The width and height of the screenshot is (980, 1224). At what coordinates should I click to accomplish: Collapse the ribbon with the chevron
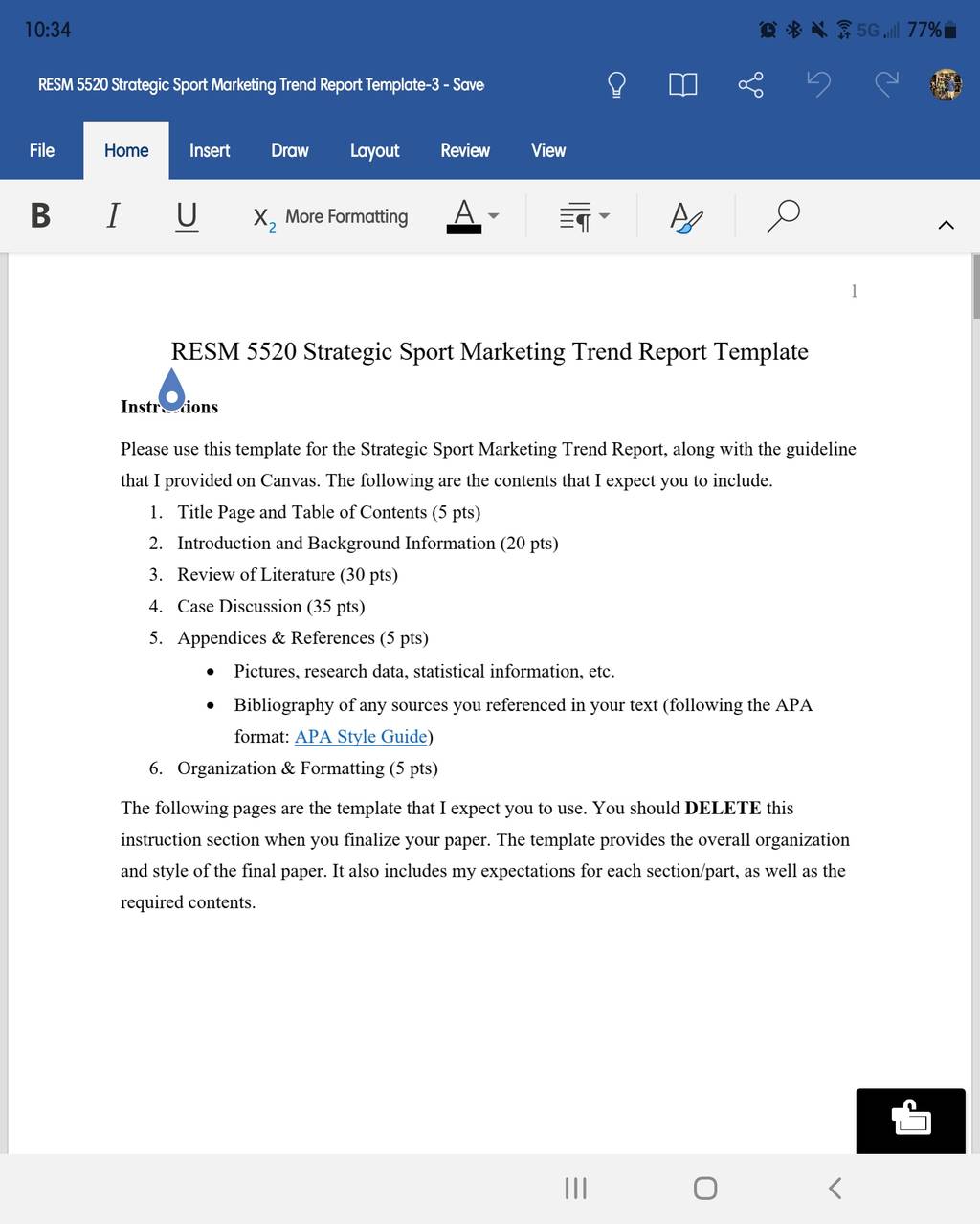pyautogui.click(x=947, y=225)
